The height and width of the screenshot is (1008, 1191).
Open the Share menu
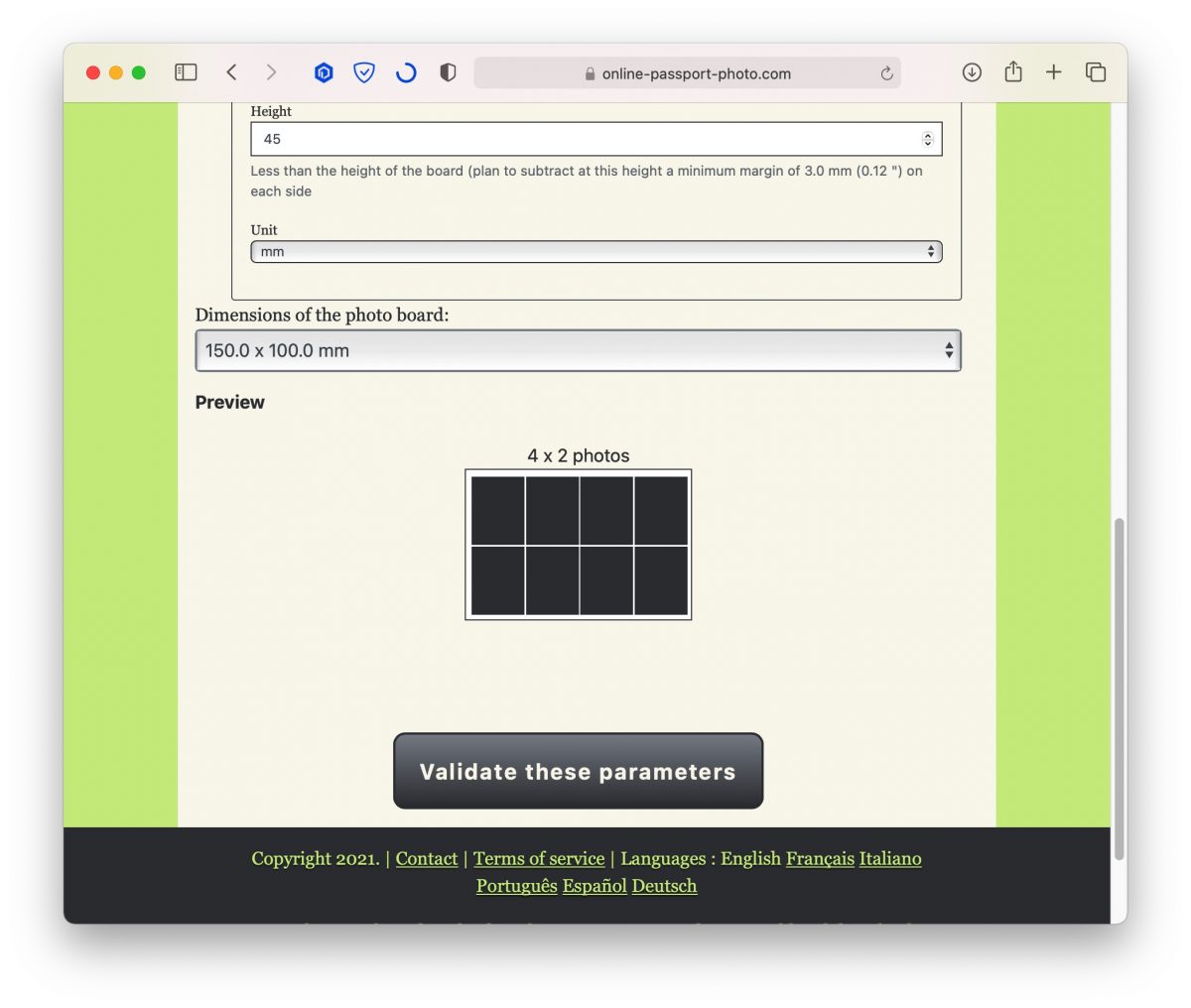pyautogui.click(x=1012, y=71)
